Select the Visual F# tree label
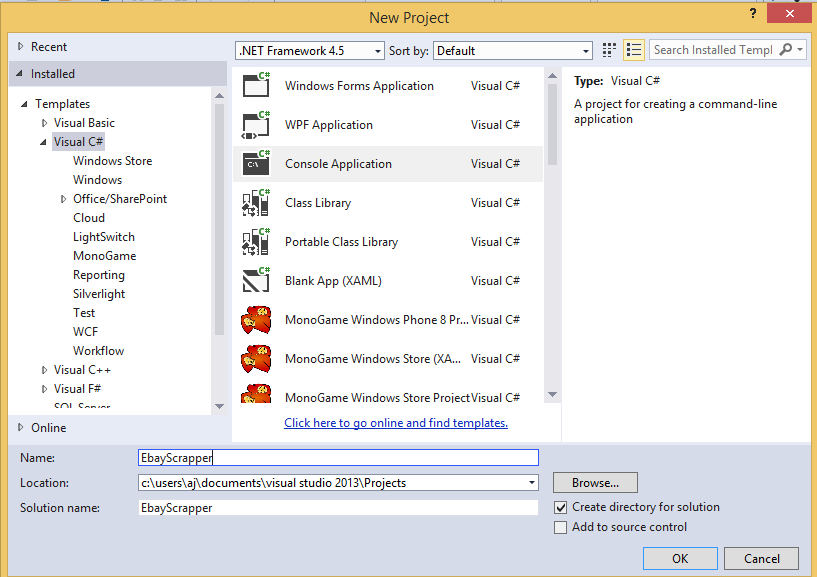This screenshot has width=817, height=577. (x=77, y=389)
